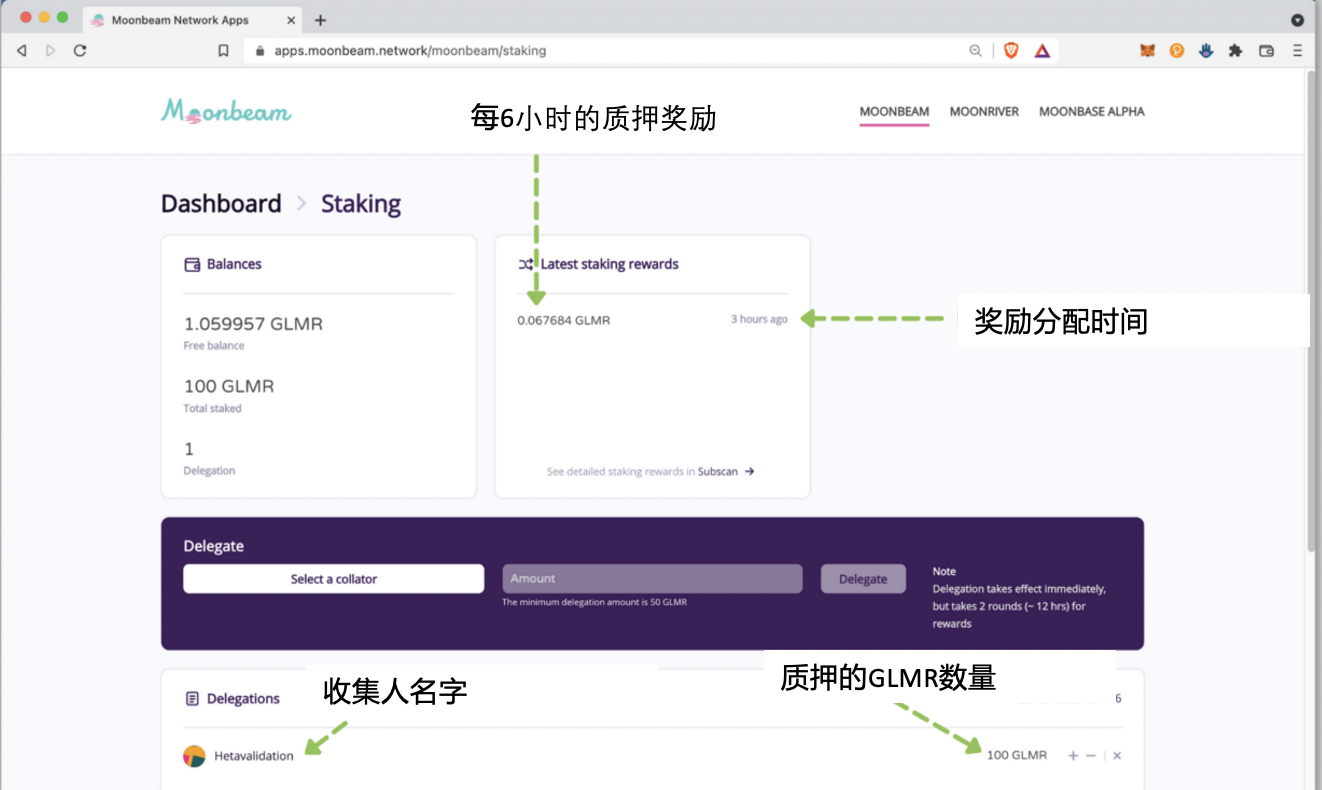Open Brave Shields lion icon
The image size is (1322, 790).
[x=1011, y=50]
